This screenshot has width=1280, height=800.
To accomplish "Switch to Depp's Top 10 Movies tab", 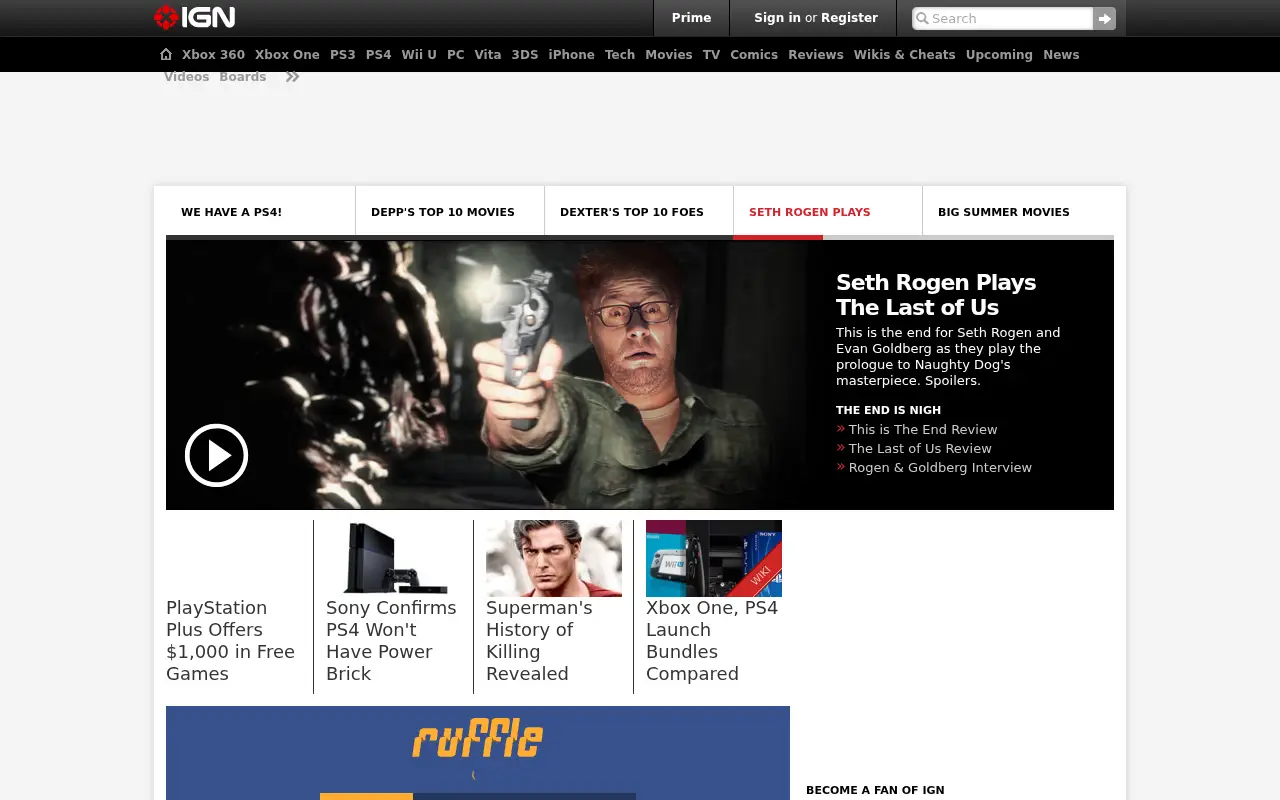I will click(450, 212).
